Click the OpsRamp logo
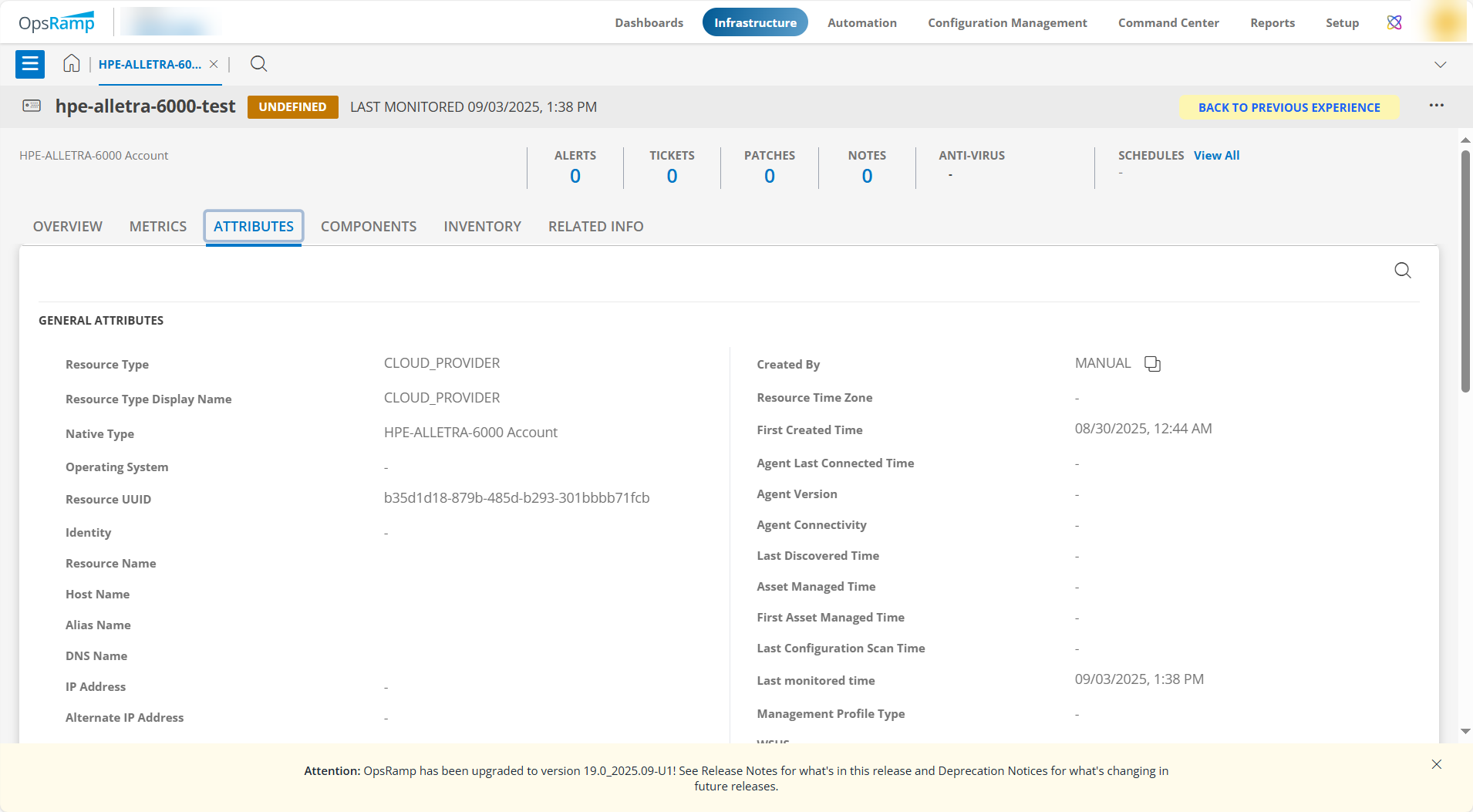The height and width of the screenshot is (812, 1473). coord(57,22)
